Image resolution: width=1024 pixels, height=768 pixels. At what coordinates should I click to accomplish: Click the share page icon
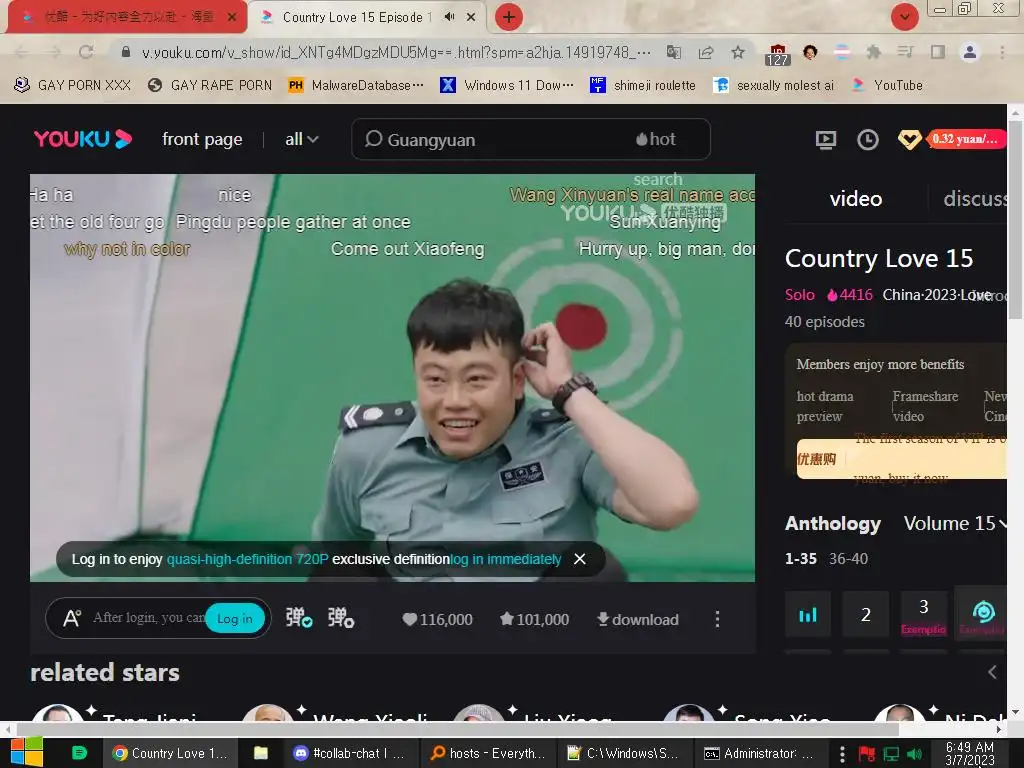point(706,52)
